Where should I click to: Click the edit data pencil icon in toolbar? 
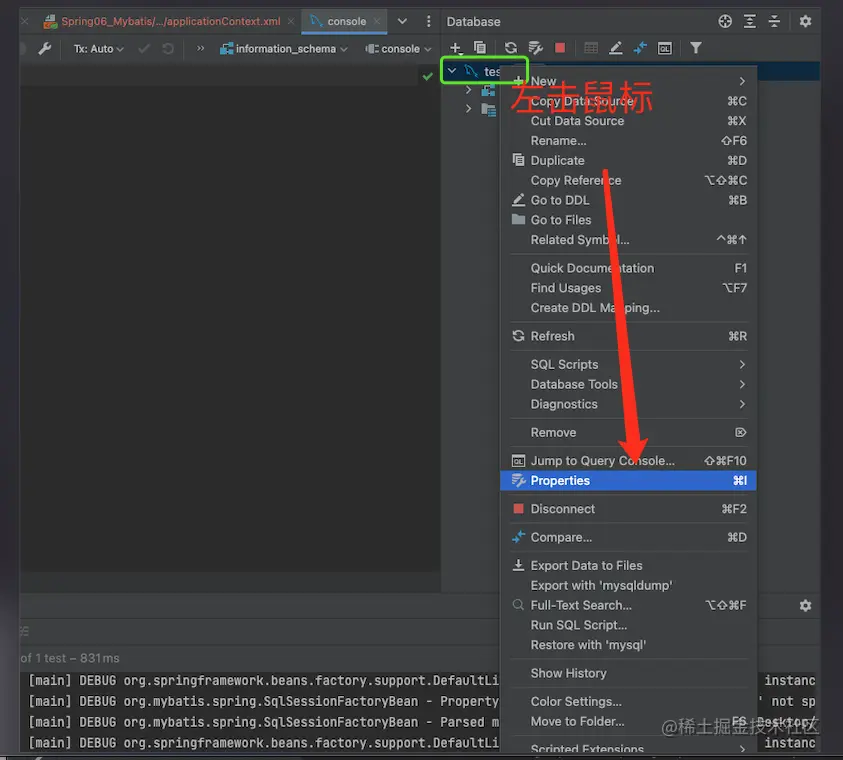616,48
